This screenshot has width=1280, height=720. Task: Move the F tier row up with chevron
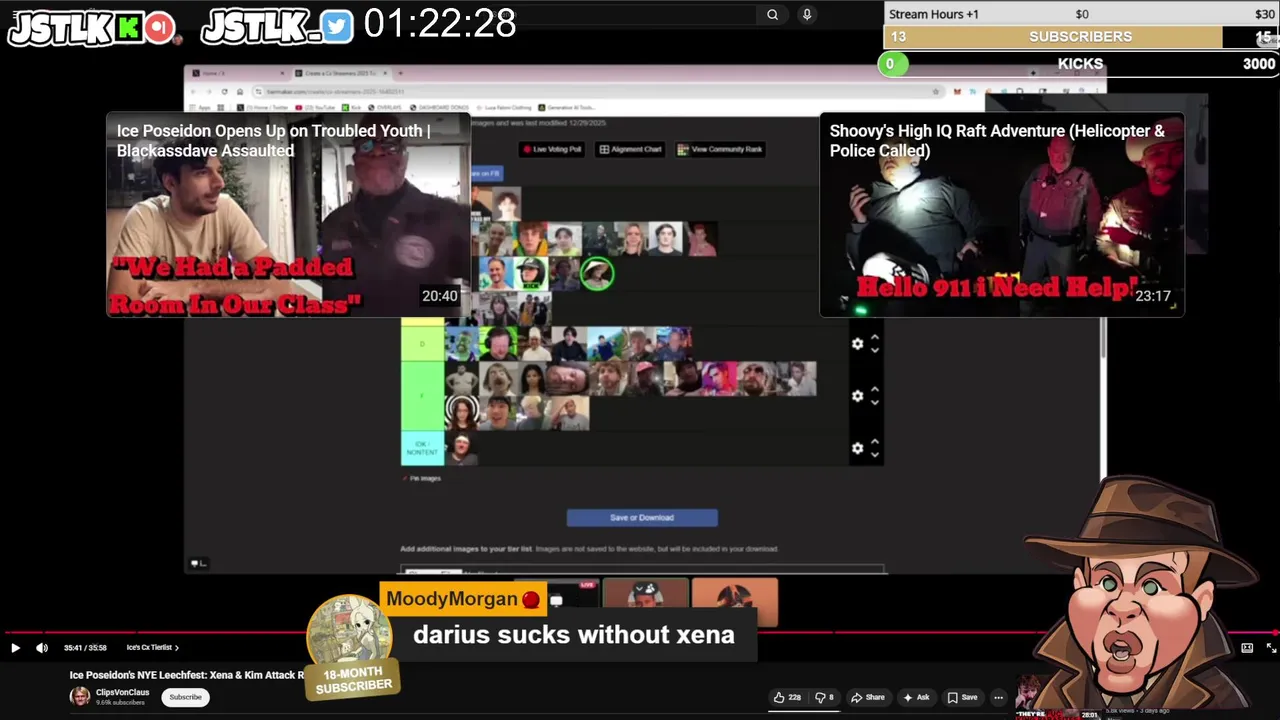[875, 390]
